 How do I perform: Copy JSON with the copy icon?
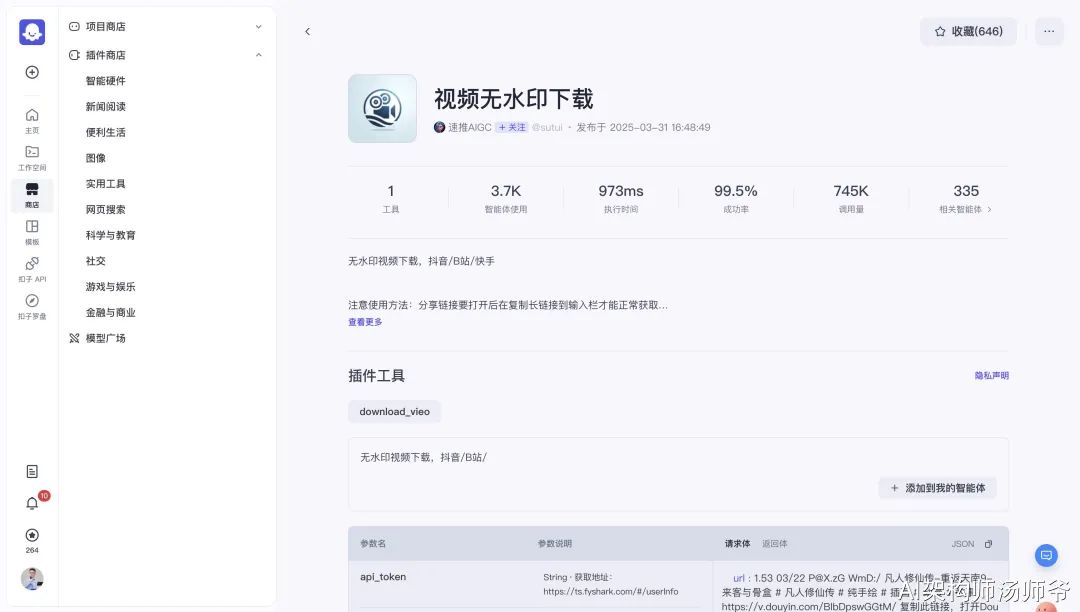click(x=988, y=544)
